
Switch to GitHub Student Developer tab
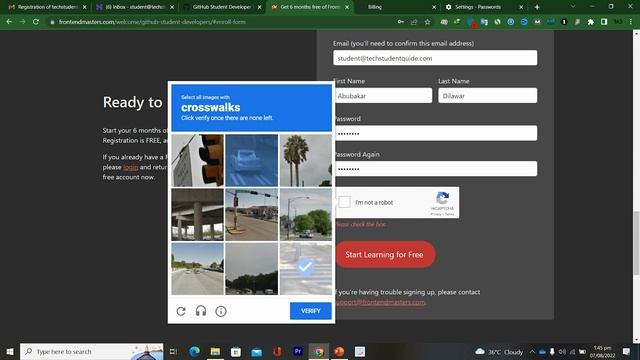click(222, 7)
